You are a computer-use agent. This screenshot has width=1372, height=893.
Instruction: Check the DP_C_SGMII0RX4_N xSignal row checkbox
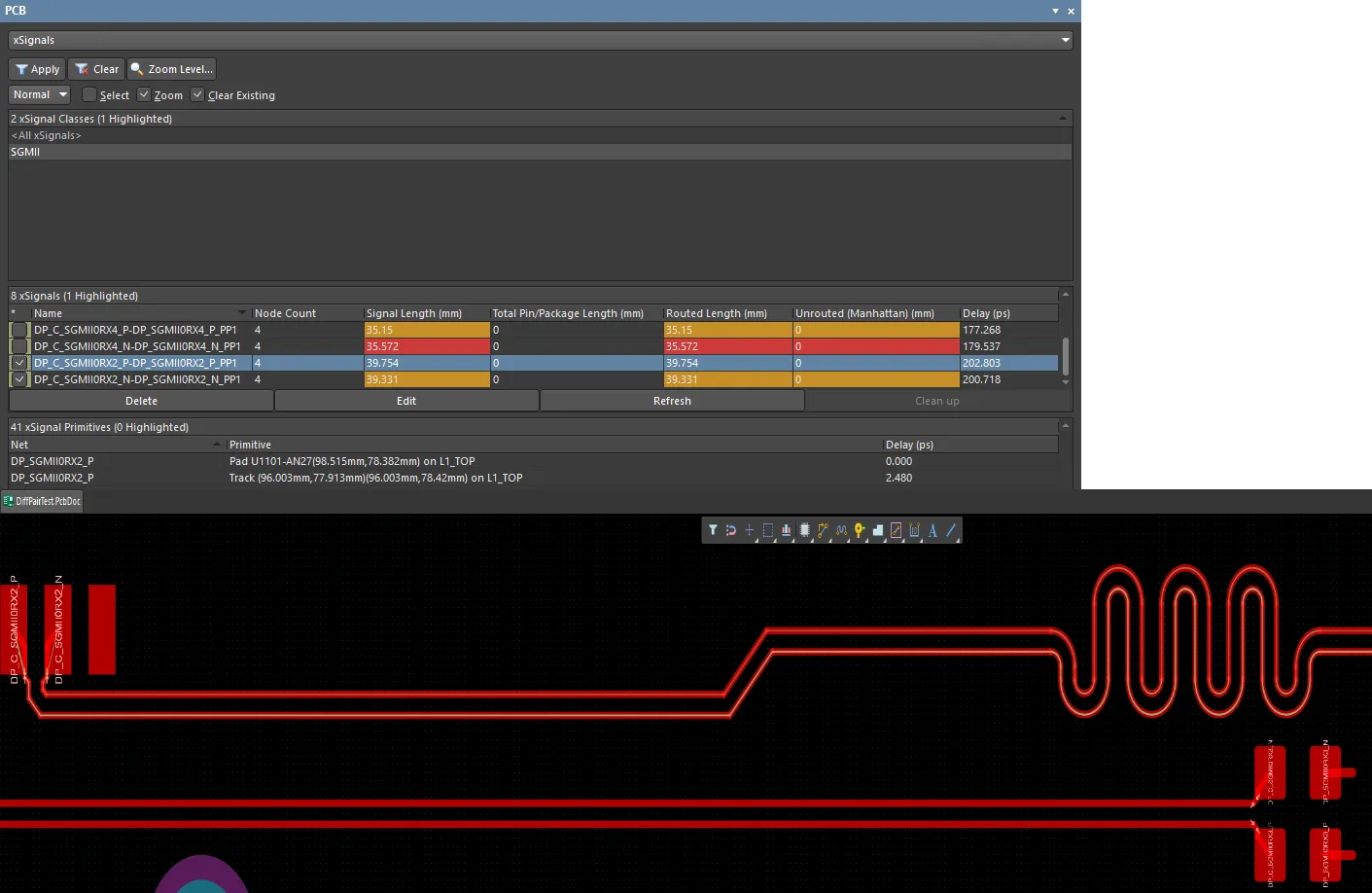tap(19, 346)
